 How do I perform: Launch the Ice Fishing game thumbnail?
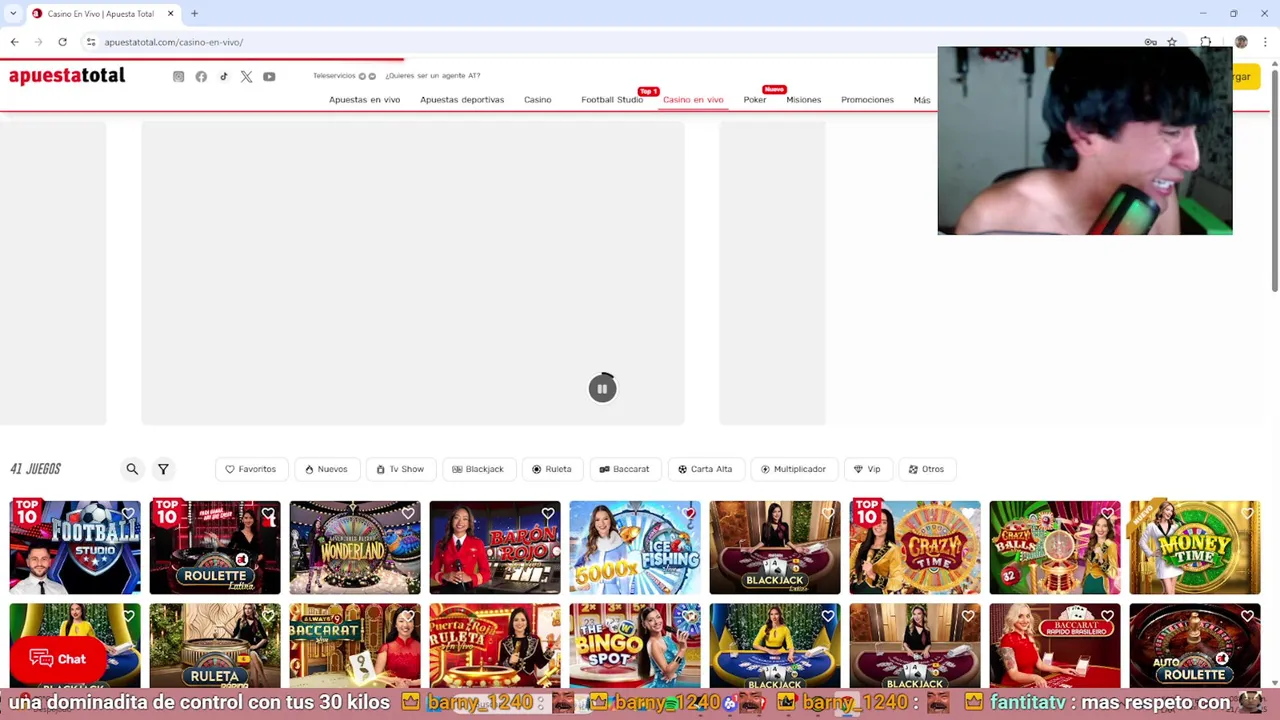tap(635, 548)
